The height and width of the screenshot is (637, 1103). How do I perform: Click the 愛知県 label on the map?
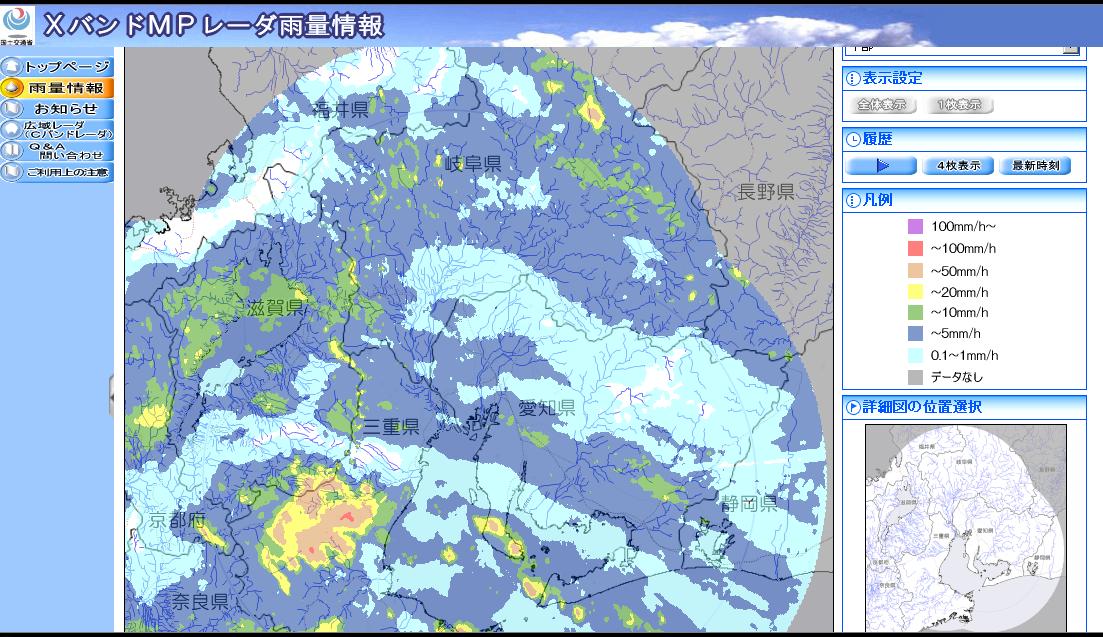(547, 408)
